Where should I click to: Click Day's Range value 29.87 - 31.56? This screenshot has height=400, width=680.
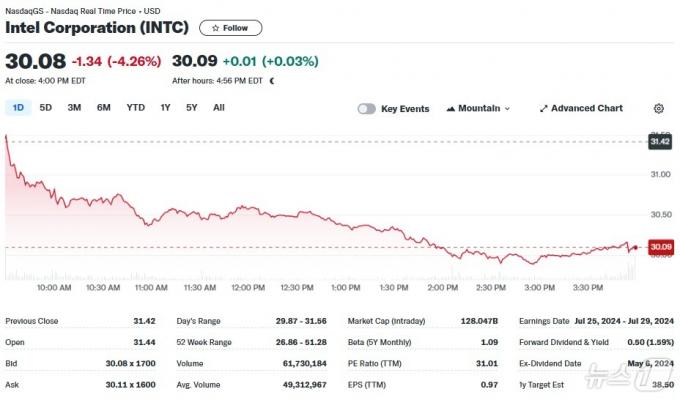pyautogui.click(x=301, y=321)
